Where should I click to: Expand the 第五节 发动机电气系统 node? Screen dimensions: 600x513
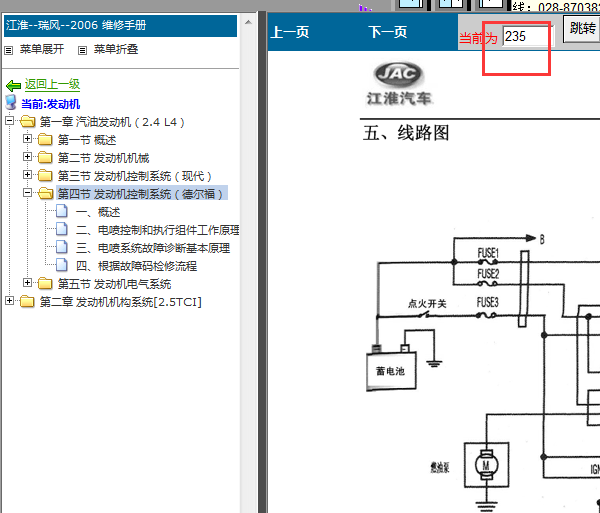point(27,282)
